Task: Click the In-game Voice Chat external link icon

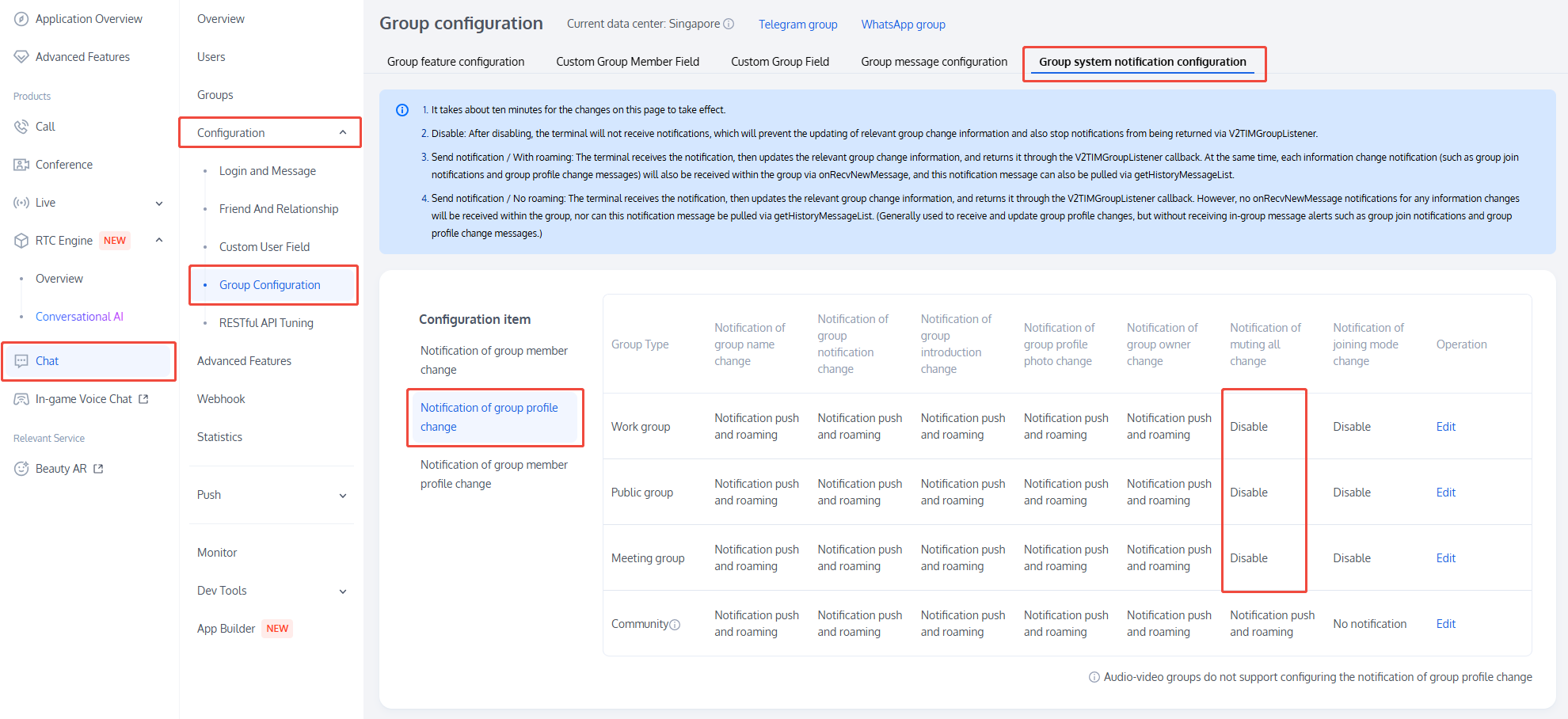Action: [143, 399]
